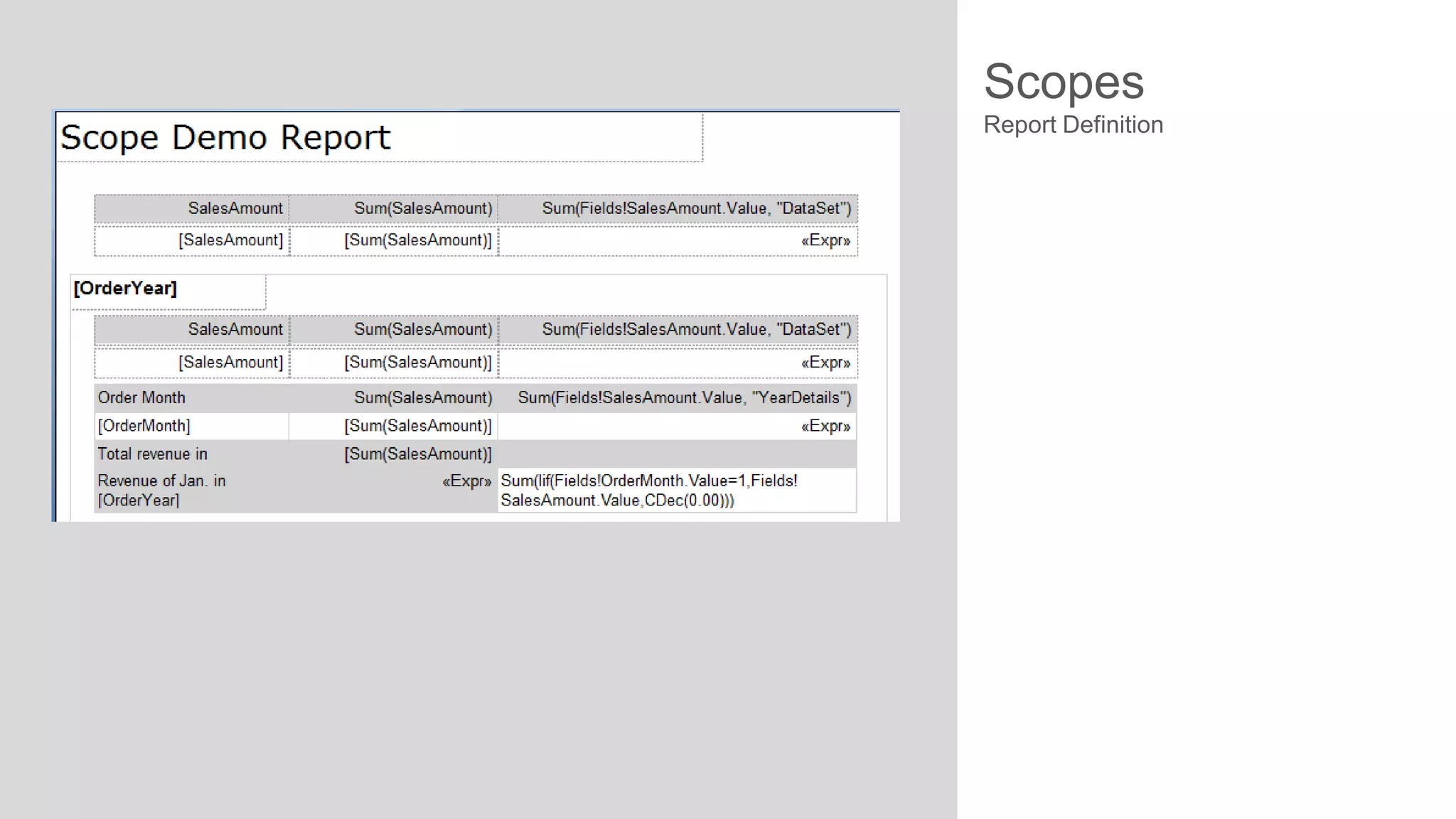
Task: Click the "YearDetails" sum header cell
Action: [678, 398]
